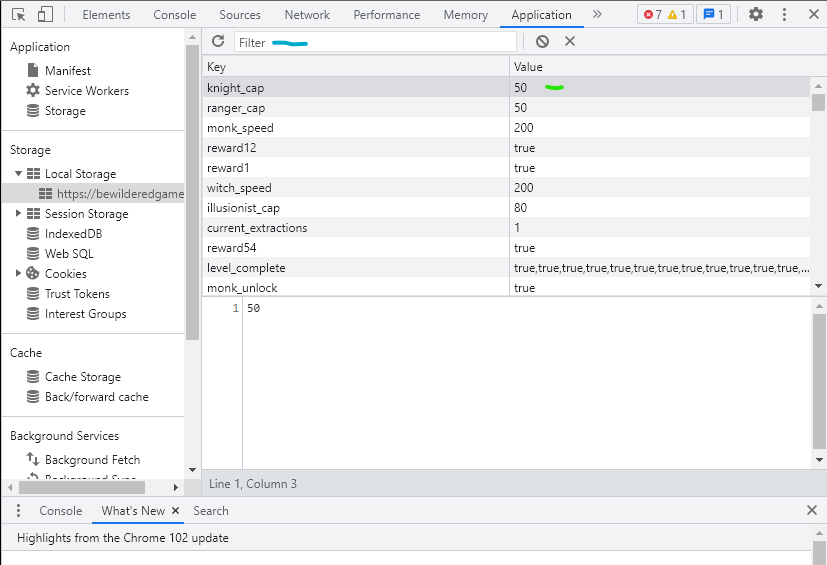827x565 pixels.
Task: Open the Search tab in the drawer
Action: click(x=210, y=511)
